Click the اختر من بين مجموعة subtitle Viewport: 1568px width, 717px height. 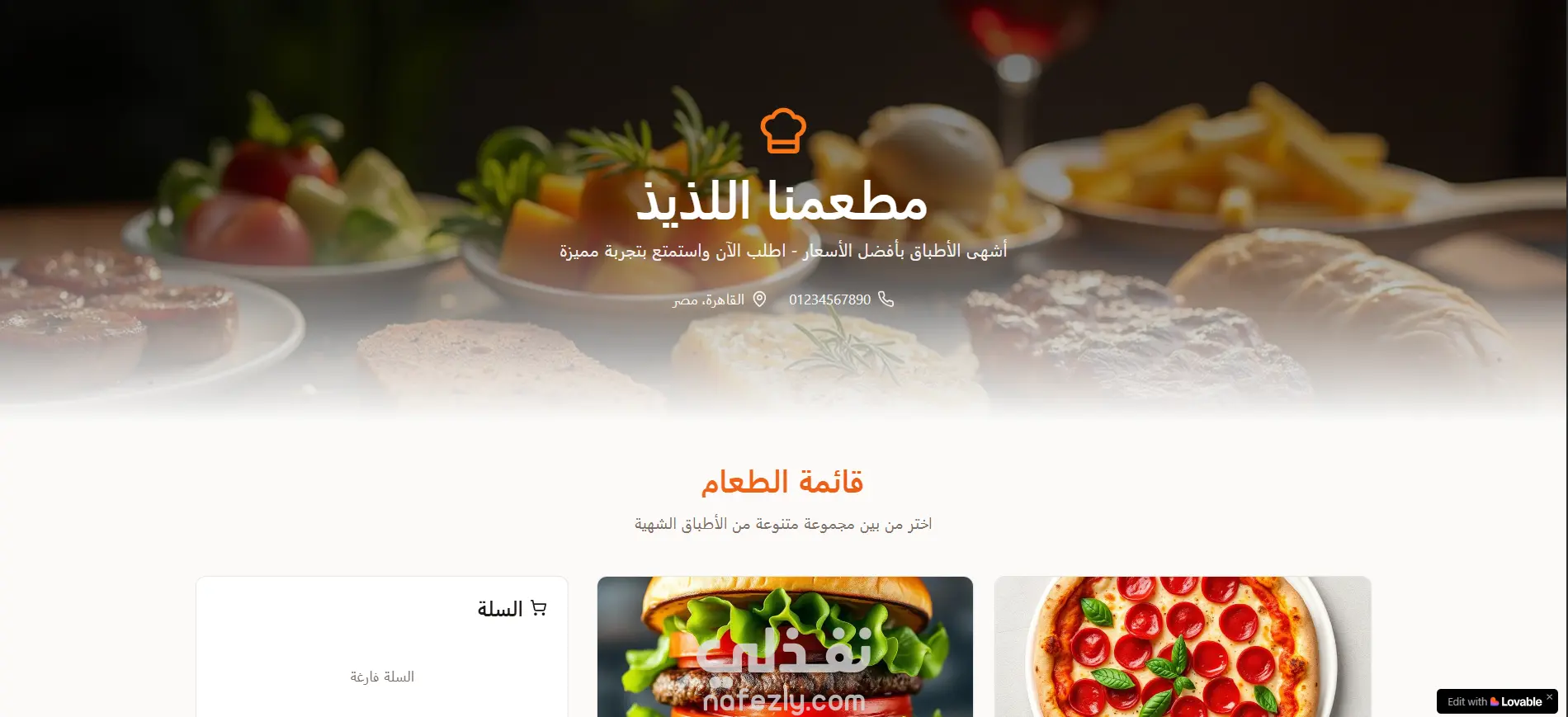[783, 524]
